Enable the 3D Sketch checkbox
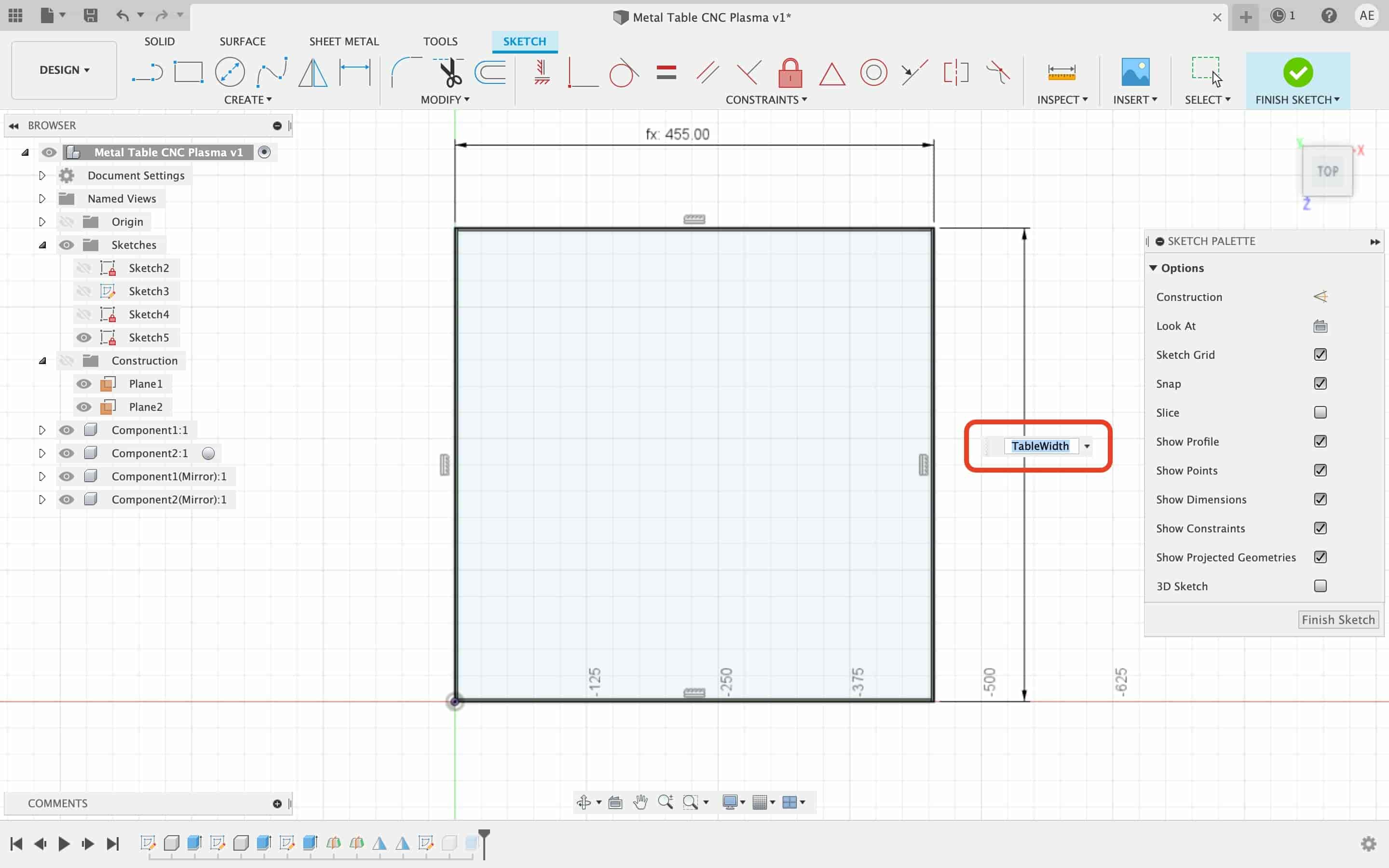The height and width of the screenshot is (868, 1389). tap(1320, 586)
